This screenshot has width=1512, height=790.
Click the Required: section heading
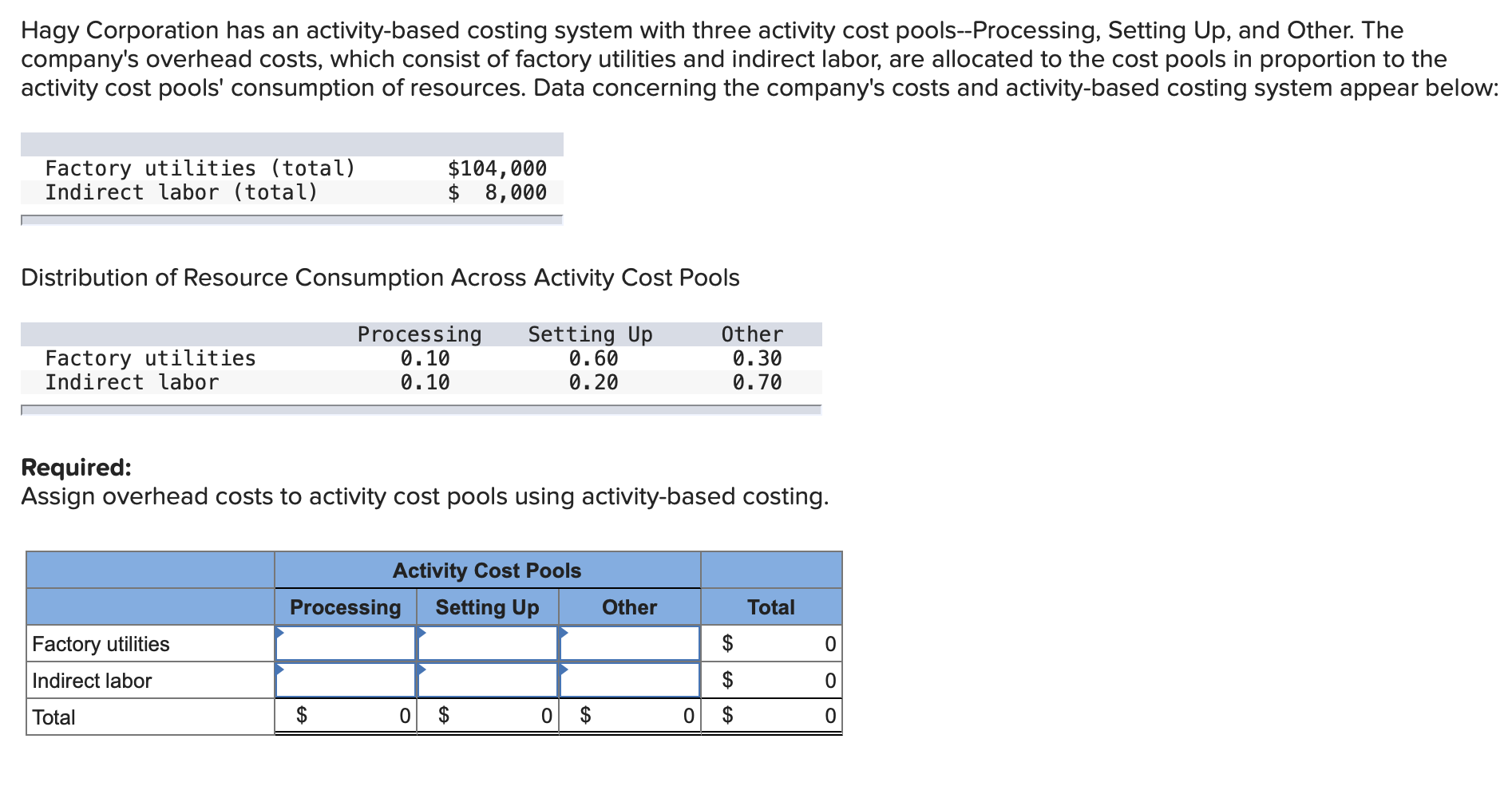[x=76, y=467]
